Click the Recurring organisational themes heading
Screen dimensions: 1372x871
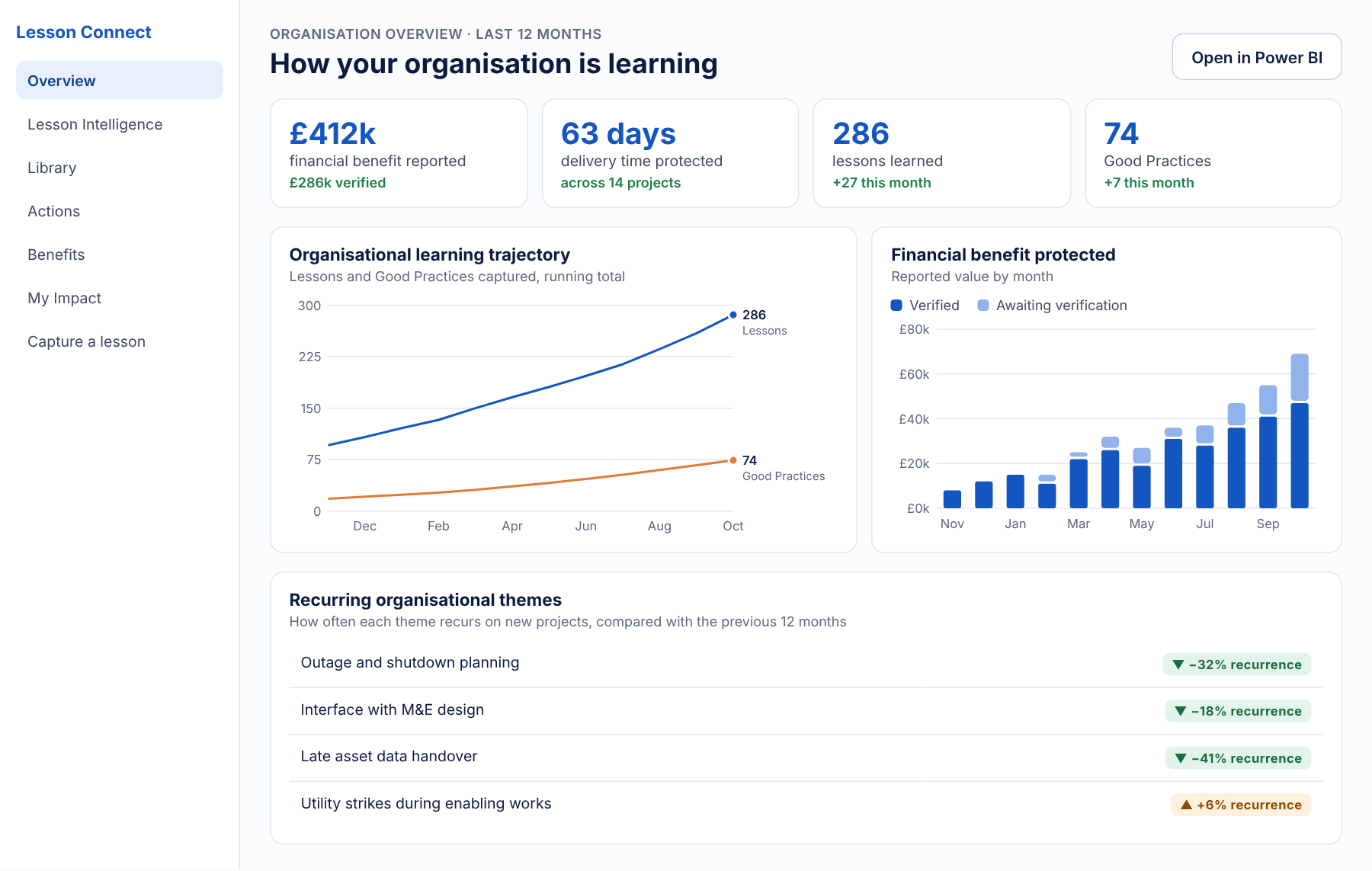tap(425, 600)
